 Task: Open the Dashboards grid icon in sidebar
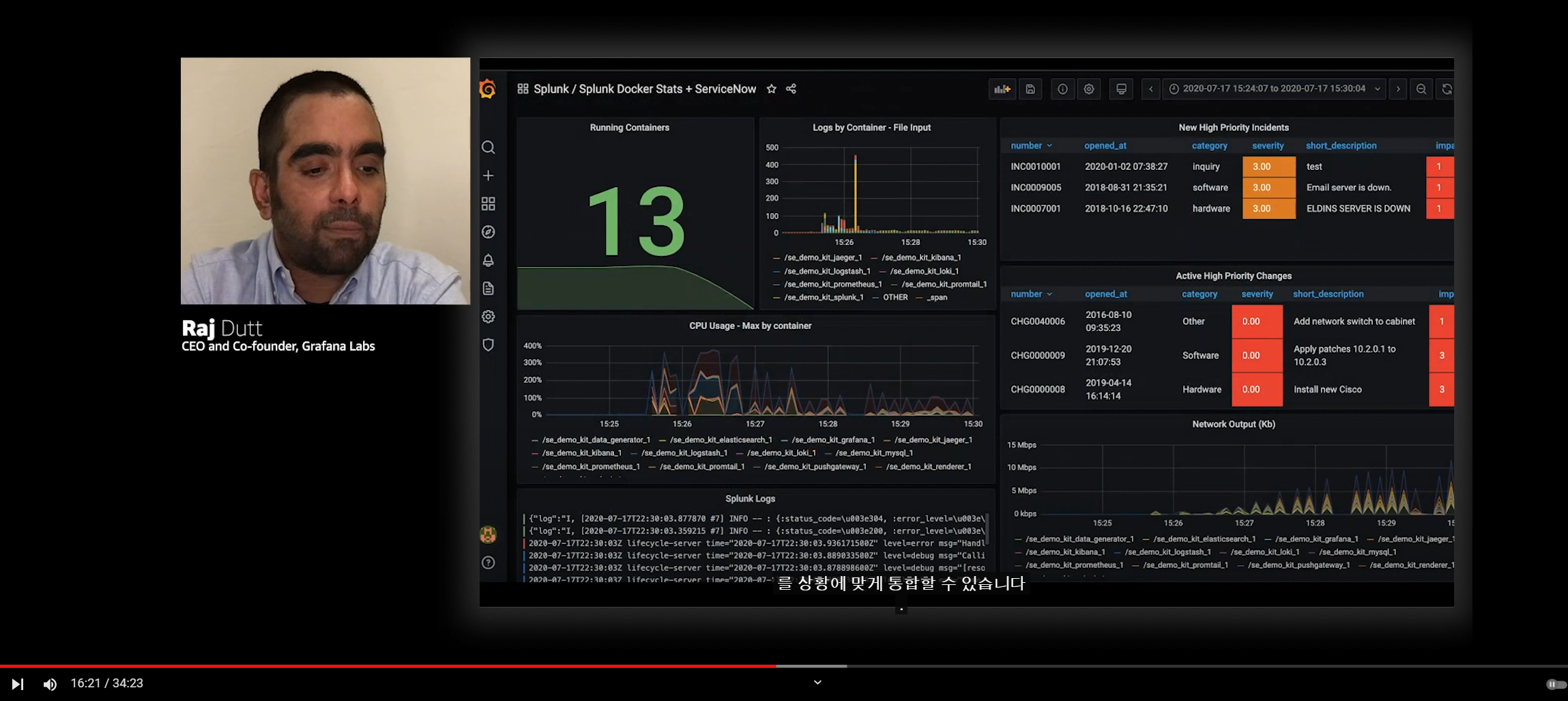tap(488, 204)
